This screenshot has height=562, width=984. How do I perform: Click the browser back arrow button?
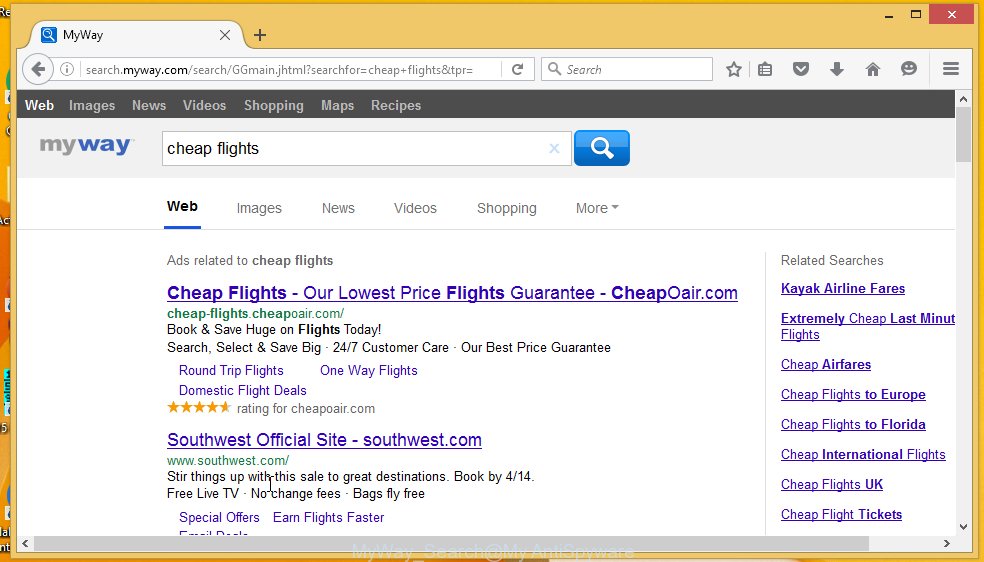coord(37,69)
